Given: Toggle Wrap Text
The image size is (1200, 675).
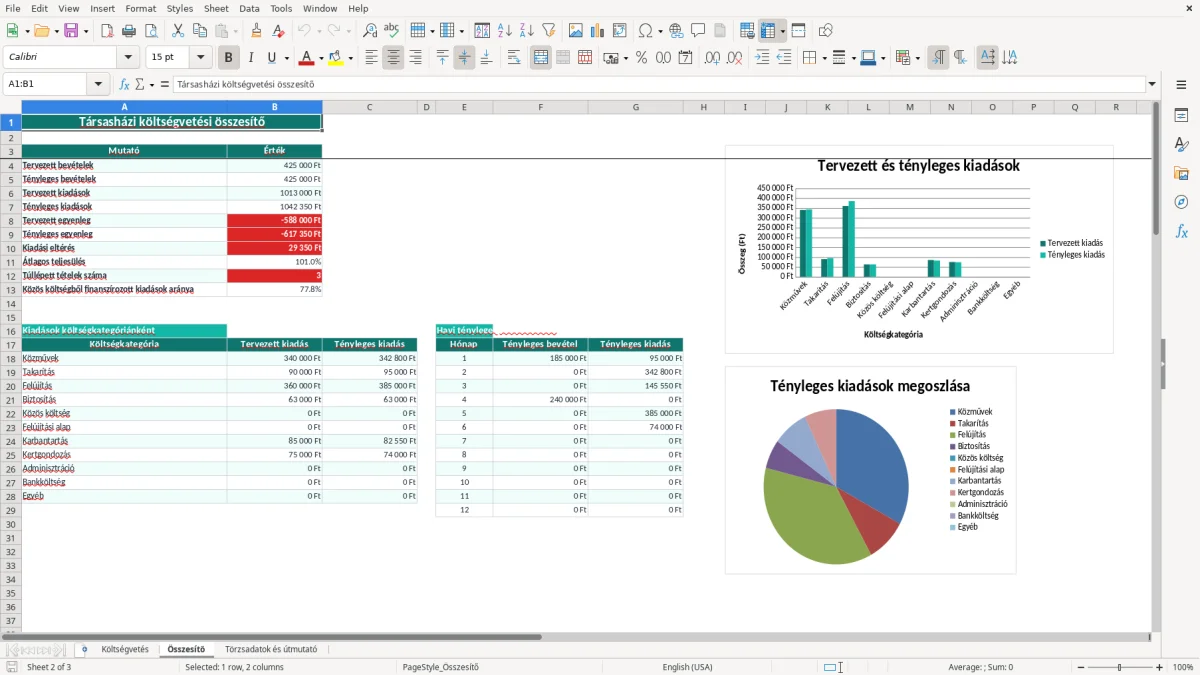Looking at the screenshot, I should click(x=514, y=58).
